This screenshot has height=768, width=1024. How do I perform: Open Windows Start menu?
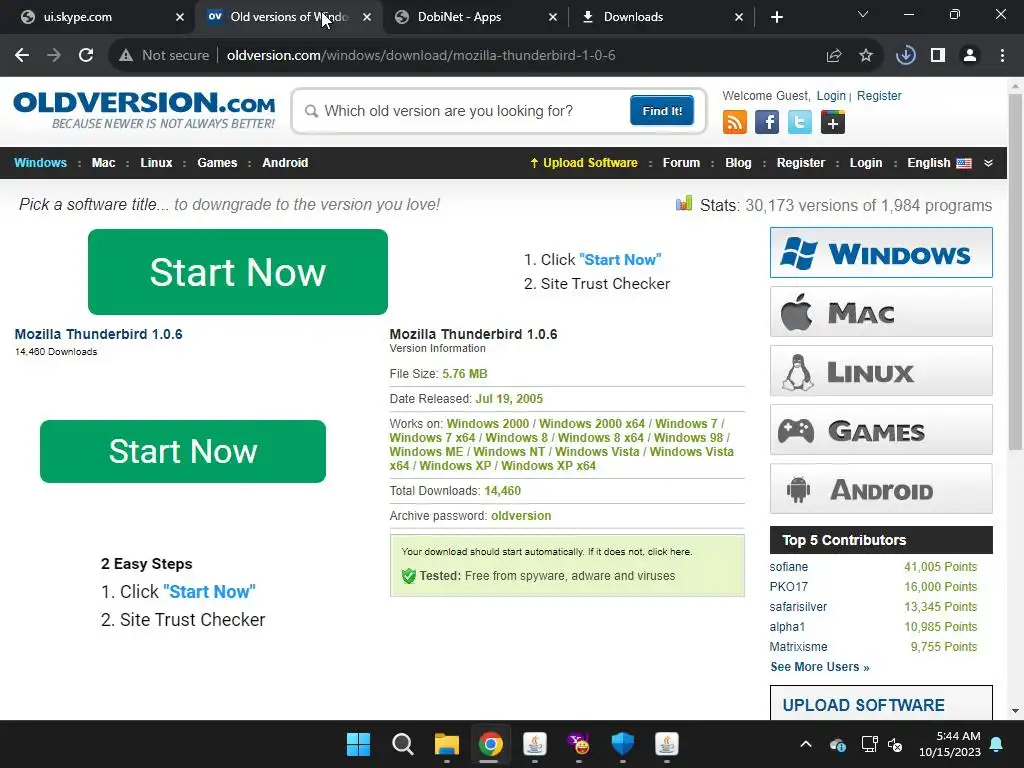pos(358,744)
